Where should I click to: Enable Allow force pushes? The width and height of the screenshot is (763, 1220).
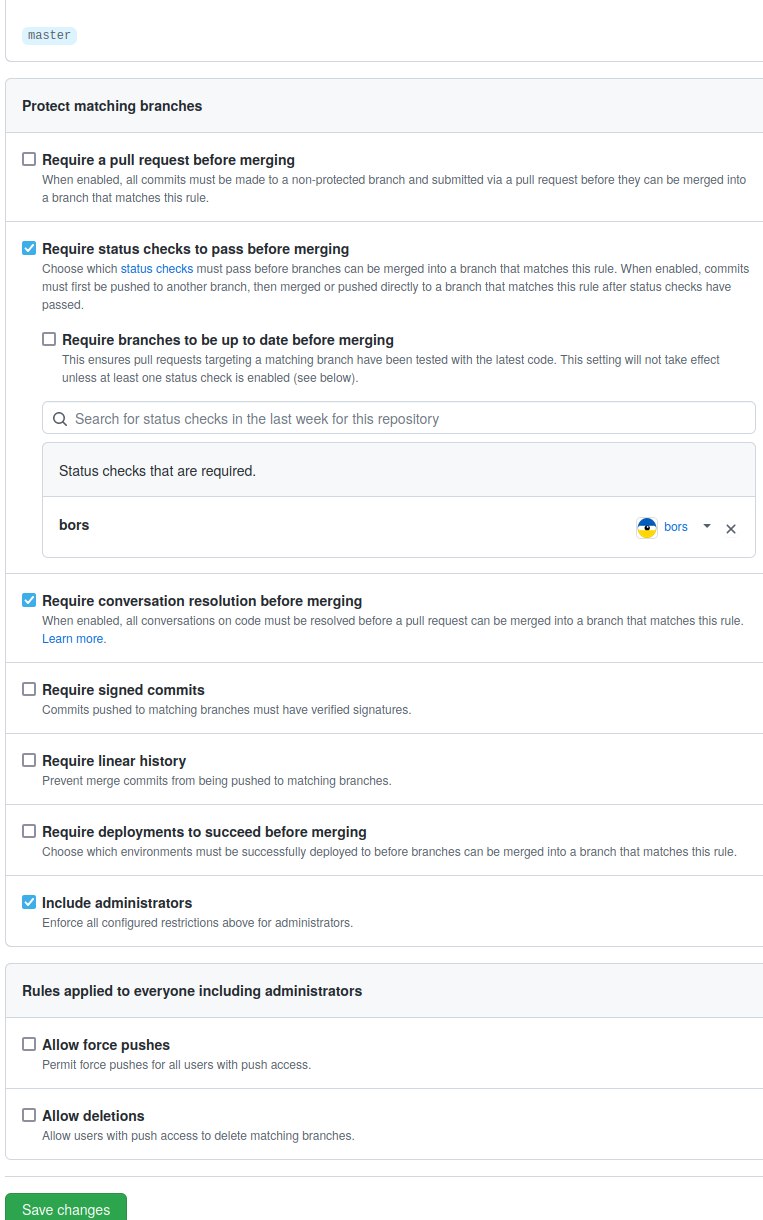[x=29, y=1044]
